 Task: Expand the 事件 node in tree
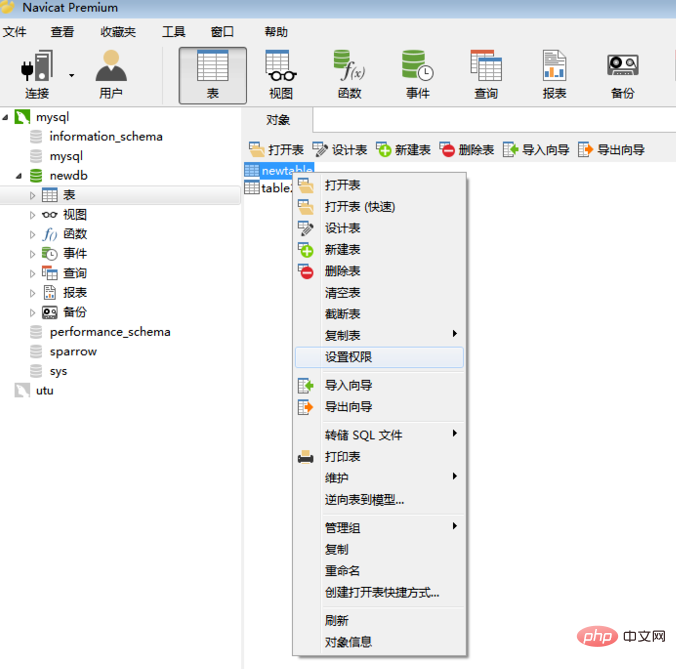point(32,254)
